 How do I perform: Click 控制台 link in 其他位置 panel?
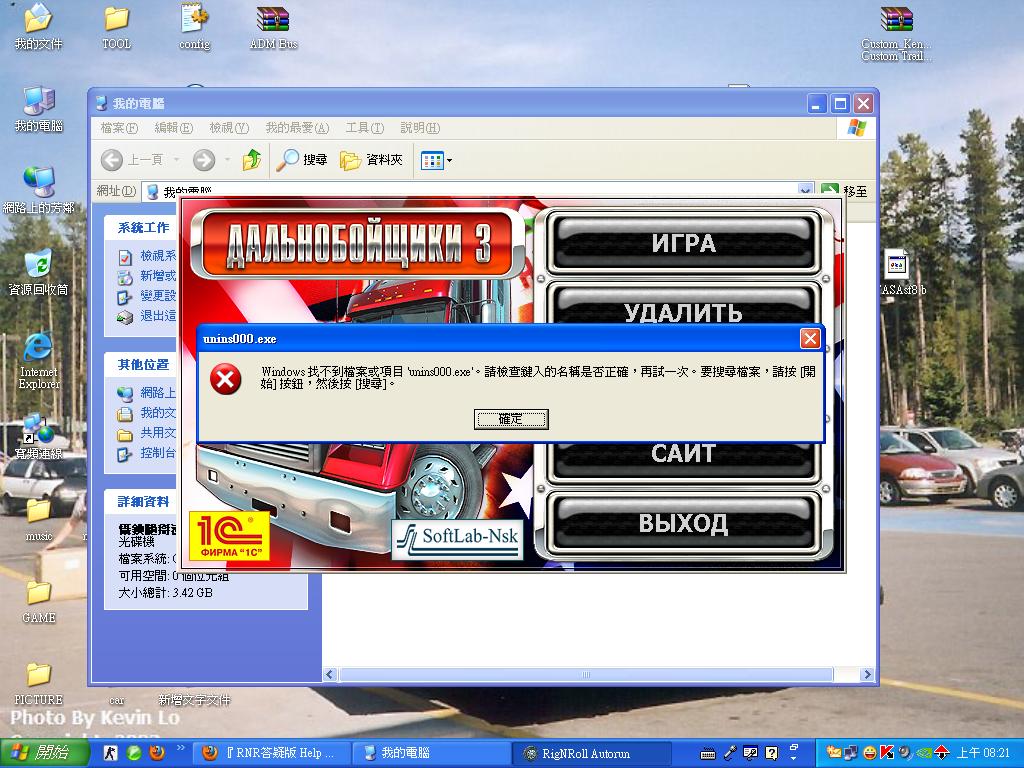point(148,453)
